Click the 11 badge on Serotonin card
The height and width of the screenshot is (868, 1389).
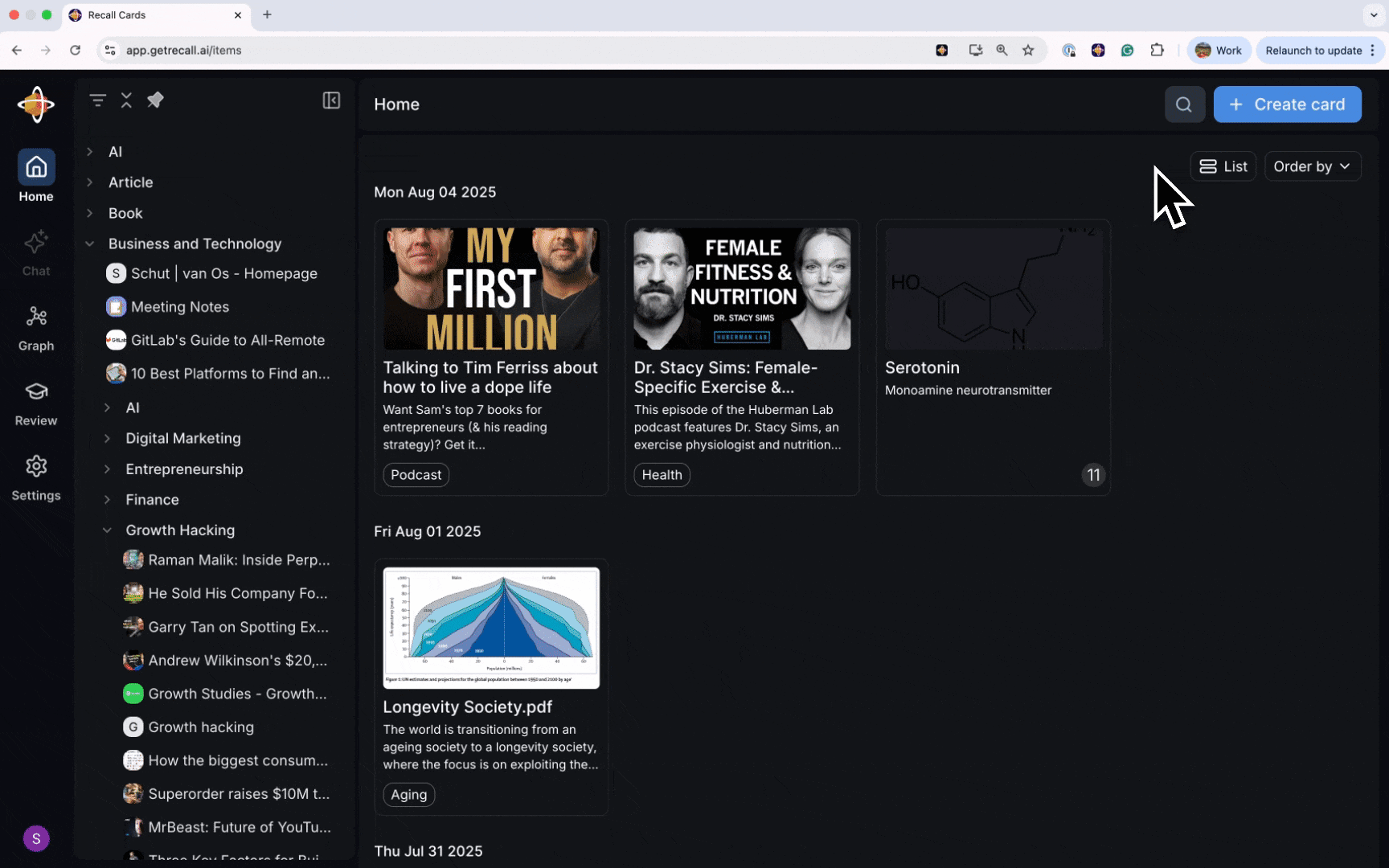click(1093, 475)
